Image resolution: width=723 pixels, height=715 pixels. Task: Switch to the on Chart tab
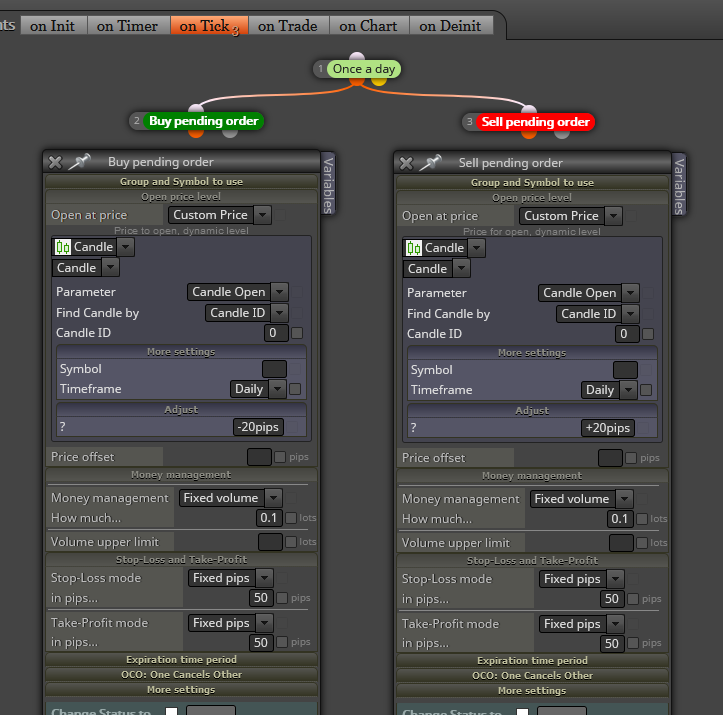coord(368,26)
